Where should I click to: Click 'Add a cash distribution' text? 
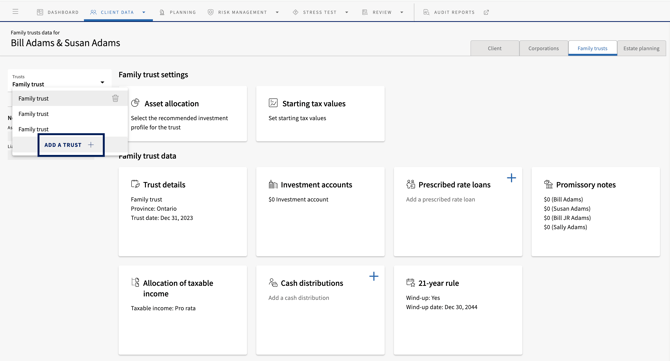pos(299,298)
